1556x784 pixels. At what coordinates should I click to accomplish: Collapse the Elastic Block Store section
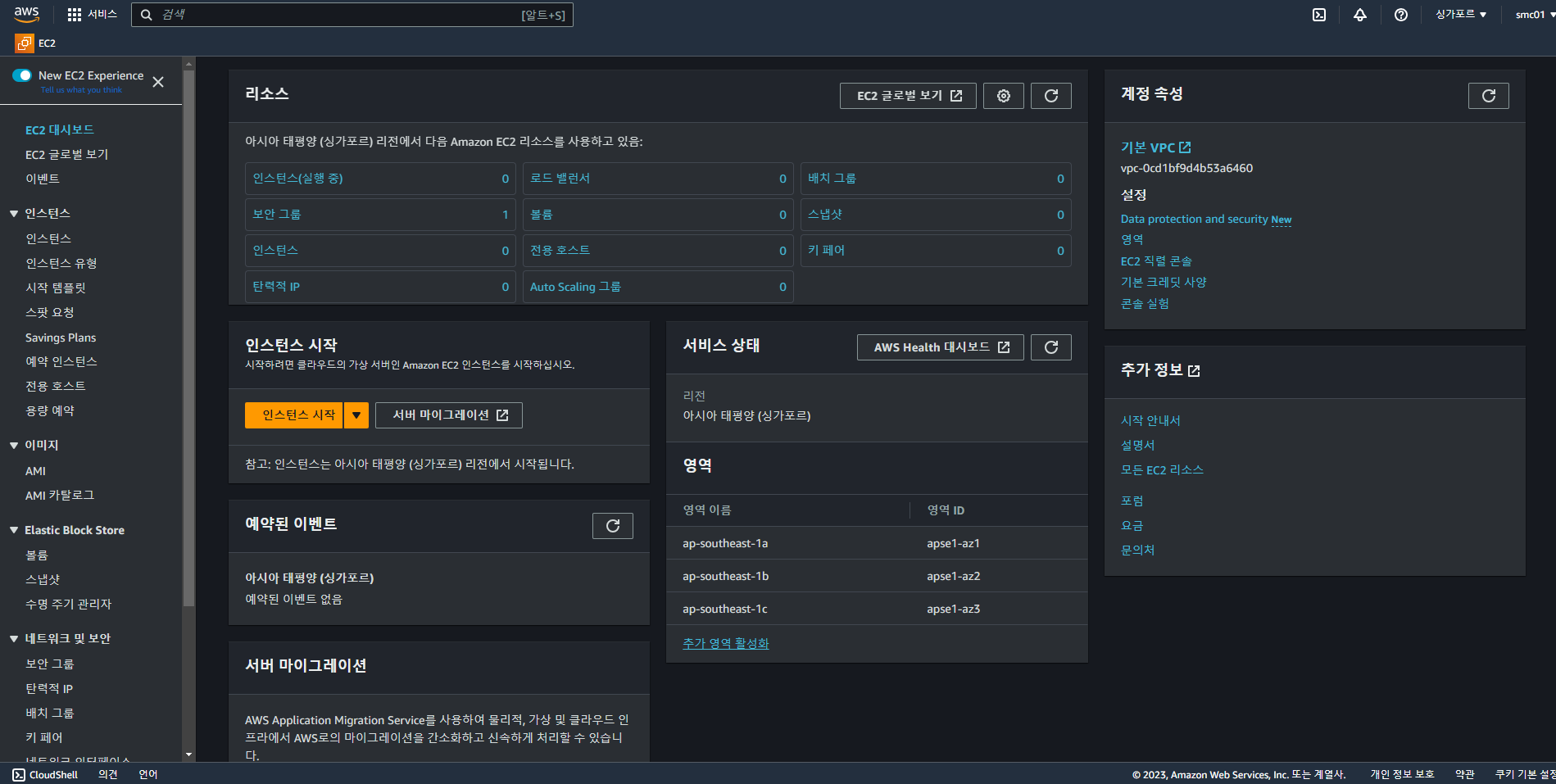(x=14, y=530)
